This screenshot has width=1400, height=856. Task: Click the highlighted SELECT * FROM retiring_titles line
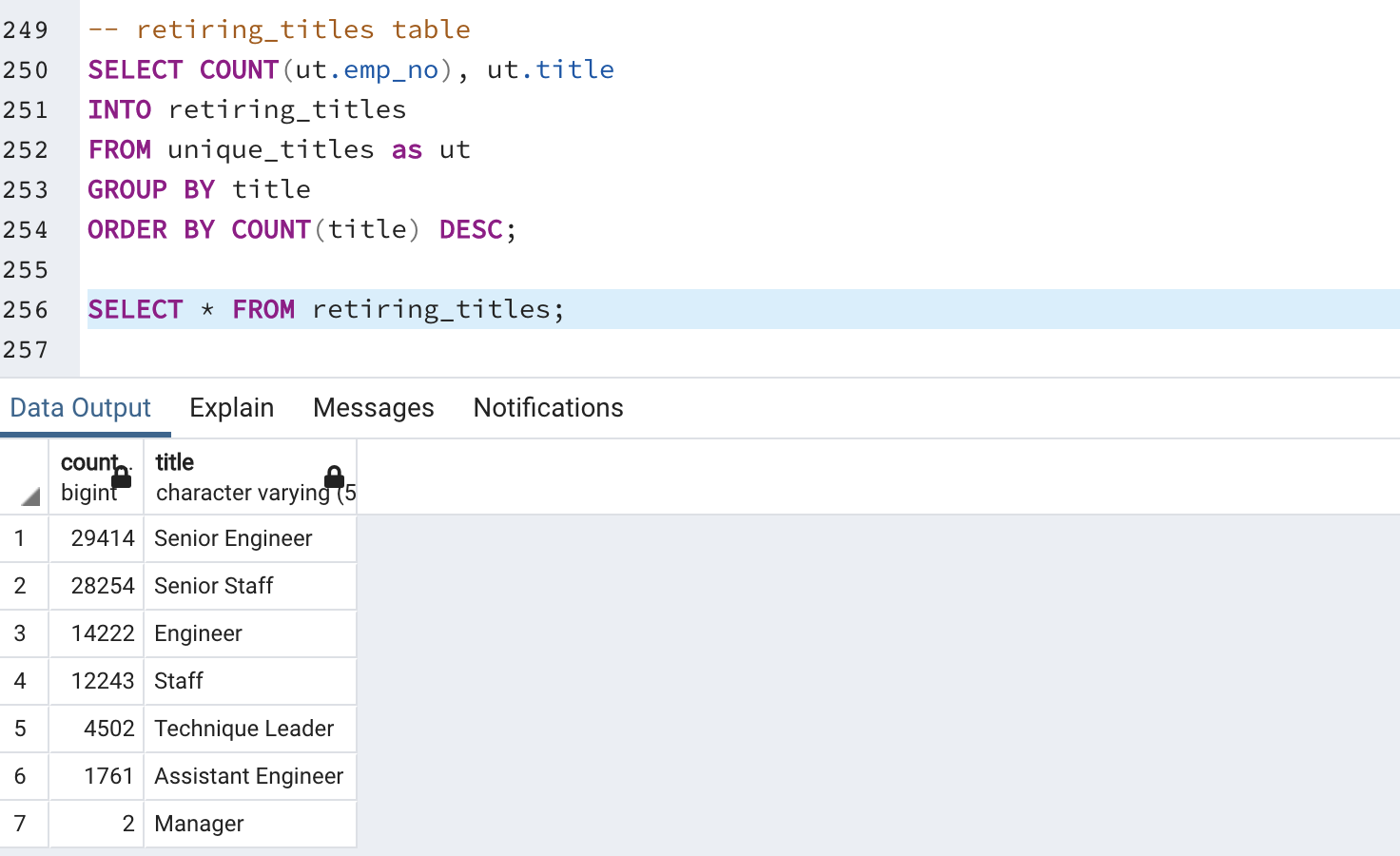(325, 309)
